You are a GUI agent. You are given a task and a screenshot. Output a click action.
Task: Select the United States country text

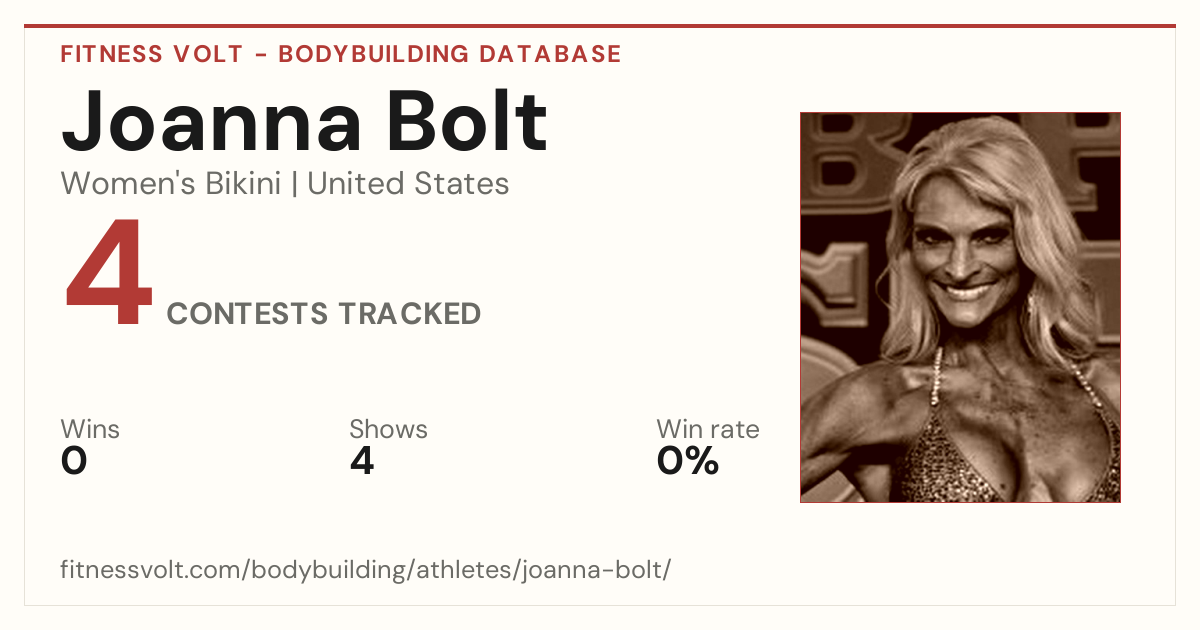click(x=408, y=184)
